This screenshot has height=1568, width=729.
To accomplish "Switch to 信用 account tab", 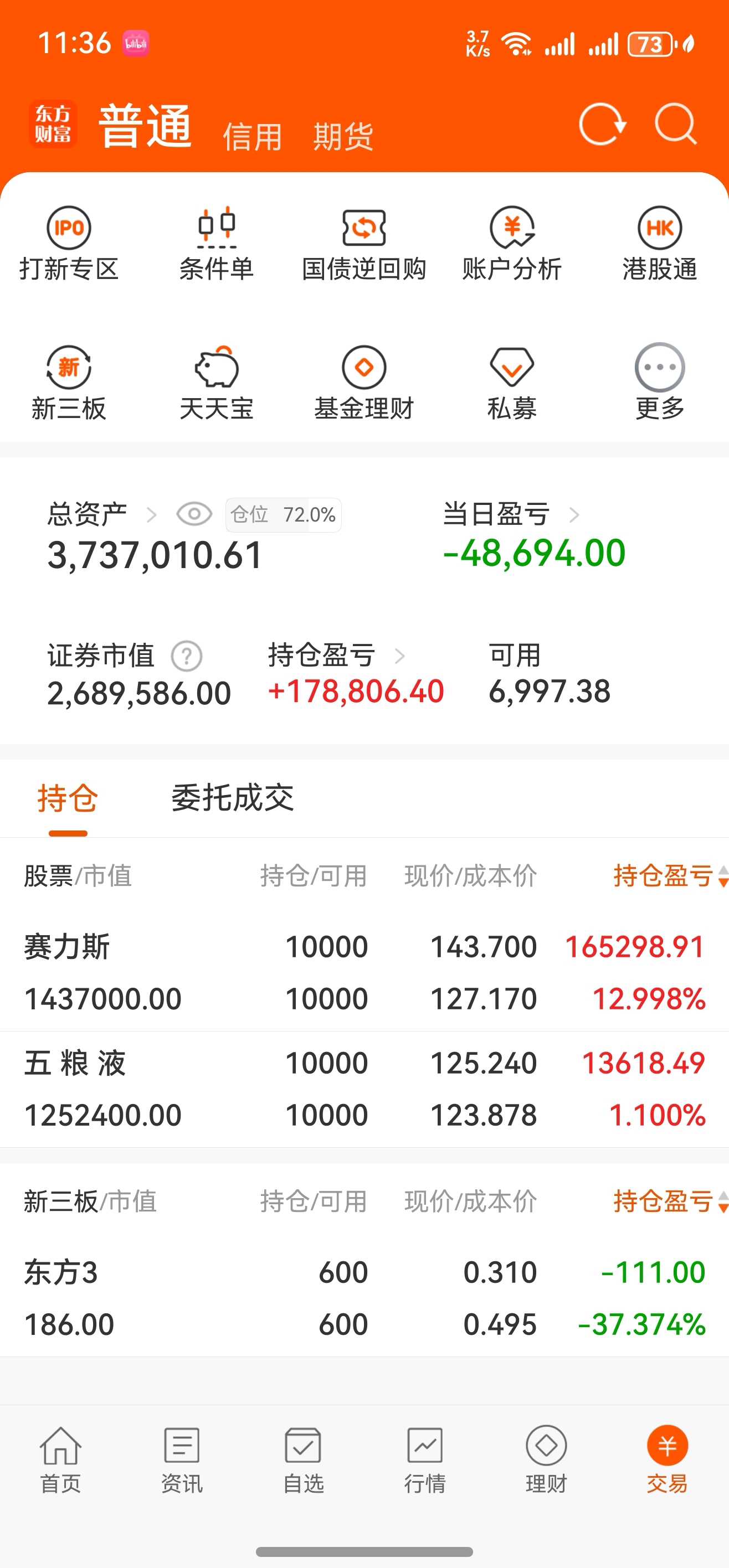I will pos(252,136).
